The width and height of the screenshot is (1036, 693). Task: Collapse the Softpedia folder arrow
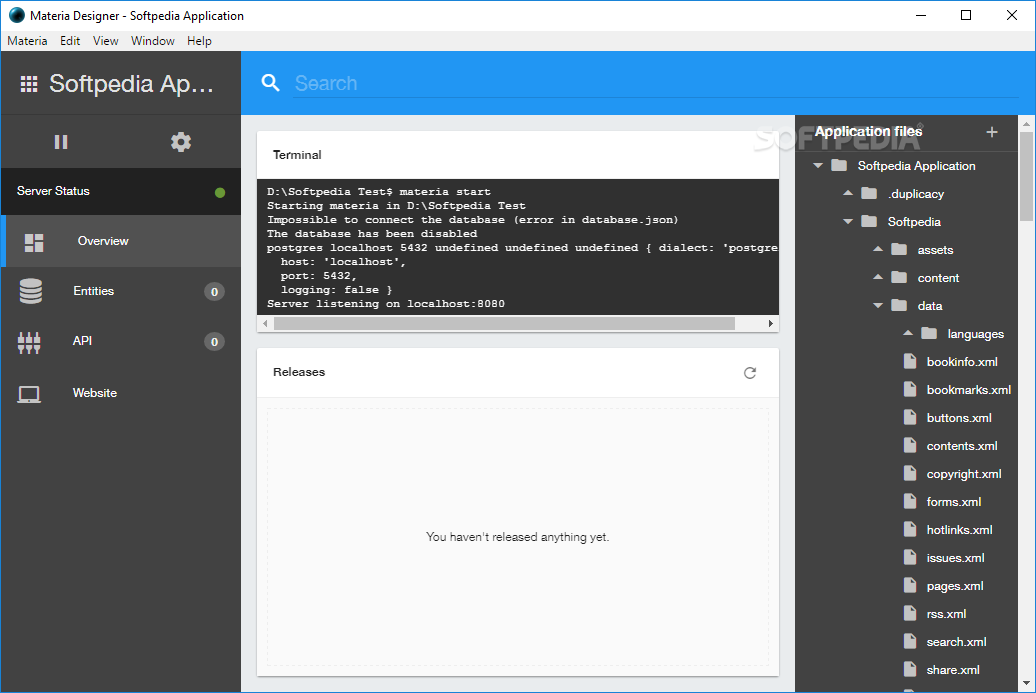point(848,221)
